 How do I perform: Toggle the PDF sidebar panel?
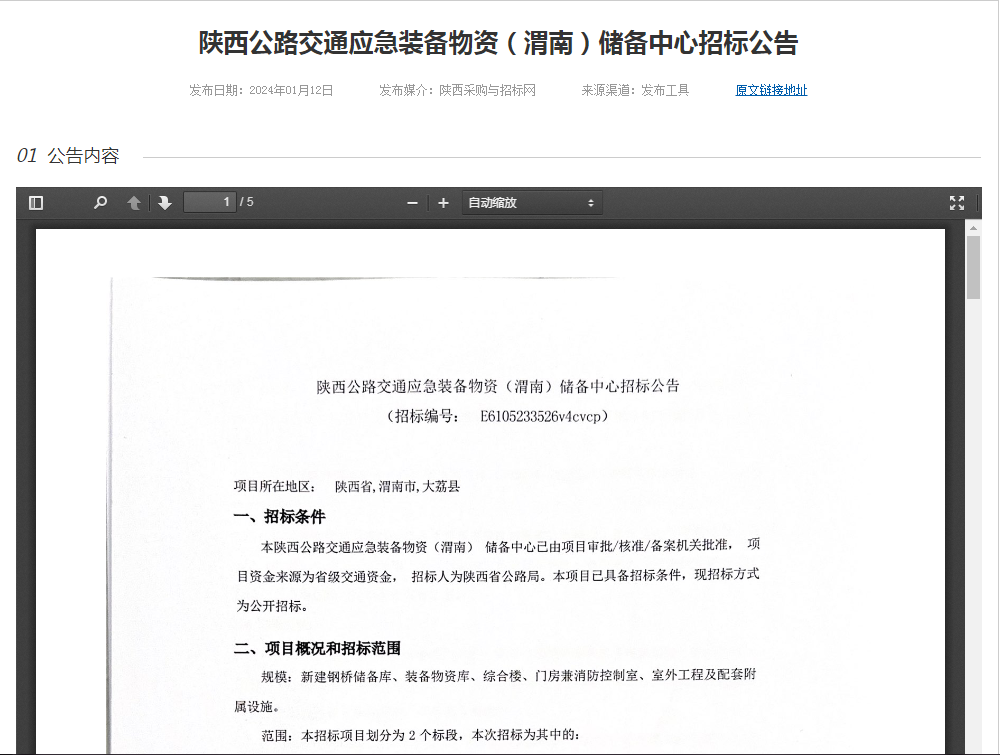[x=36, y=203]
